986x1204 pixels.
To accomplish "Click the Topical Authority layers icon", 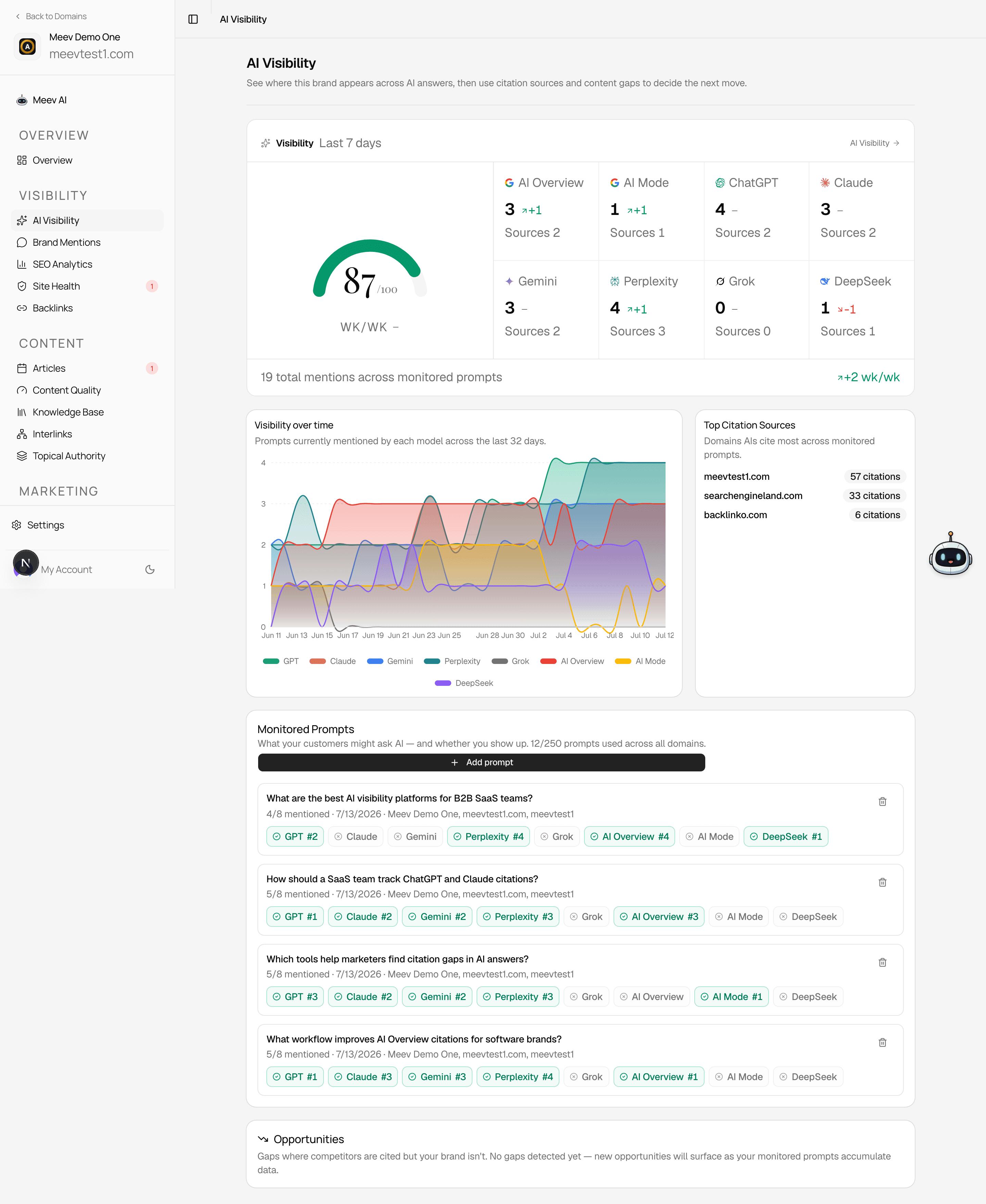I will (22, 456).
